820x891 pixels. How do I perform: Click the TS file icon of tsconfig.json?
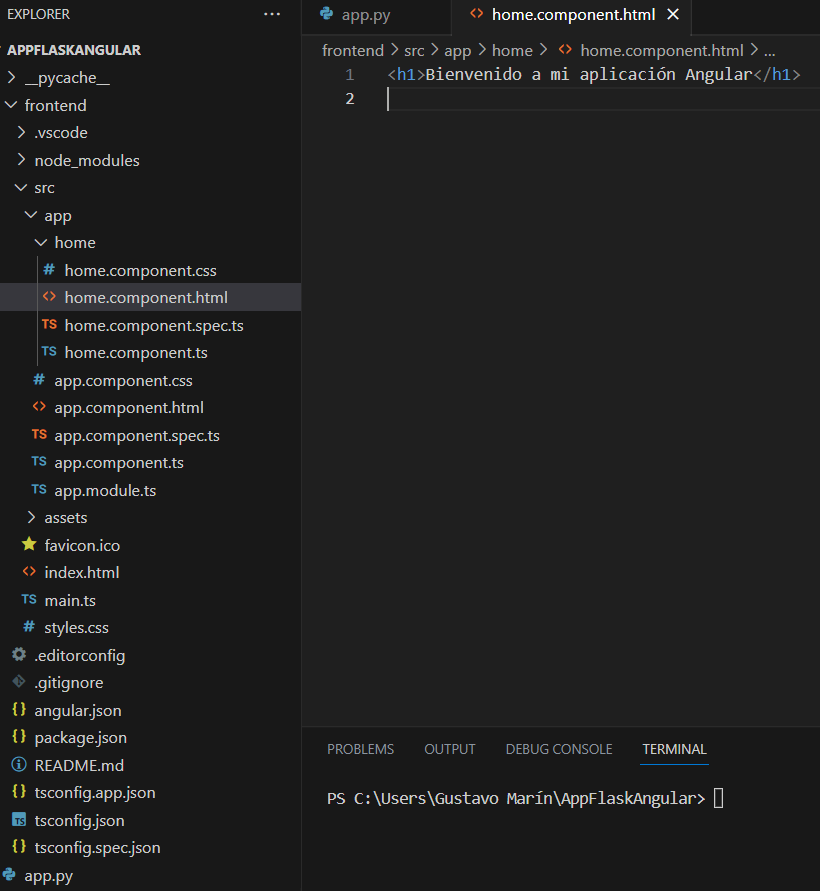[x=19, y=820]
